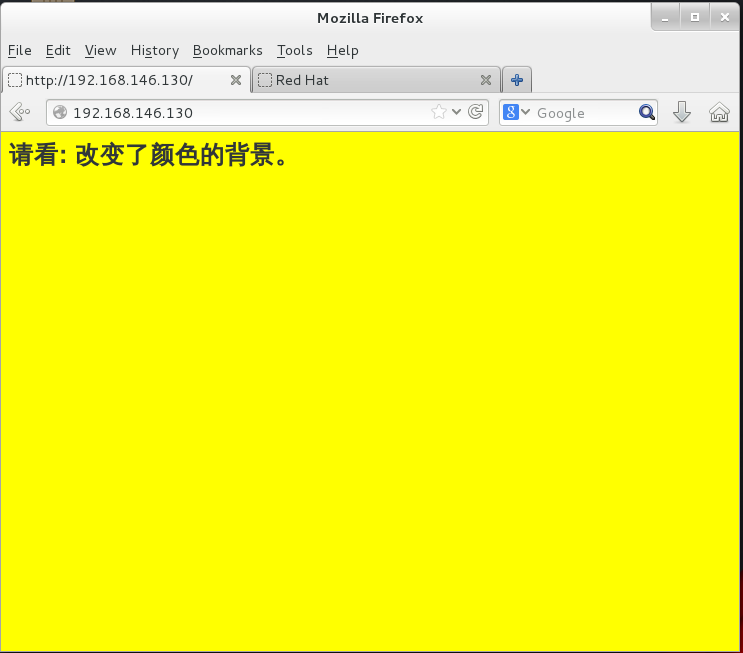The height and width of the screenshot is (653, 743).
Task: Open the Downloads arrow button
Action: 681,112
